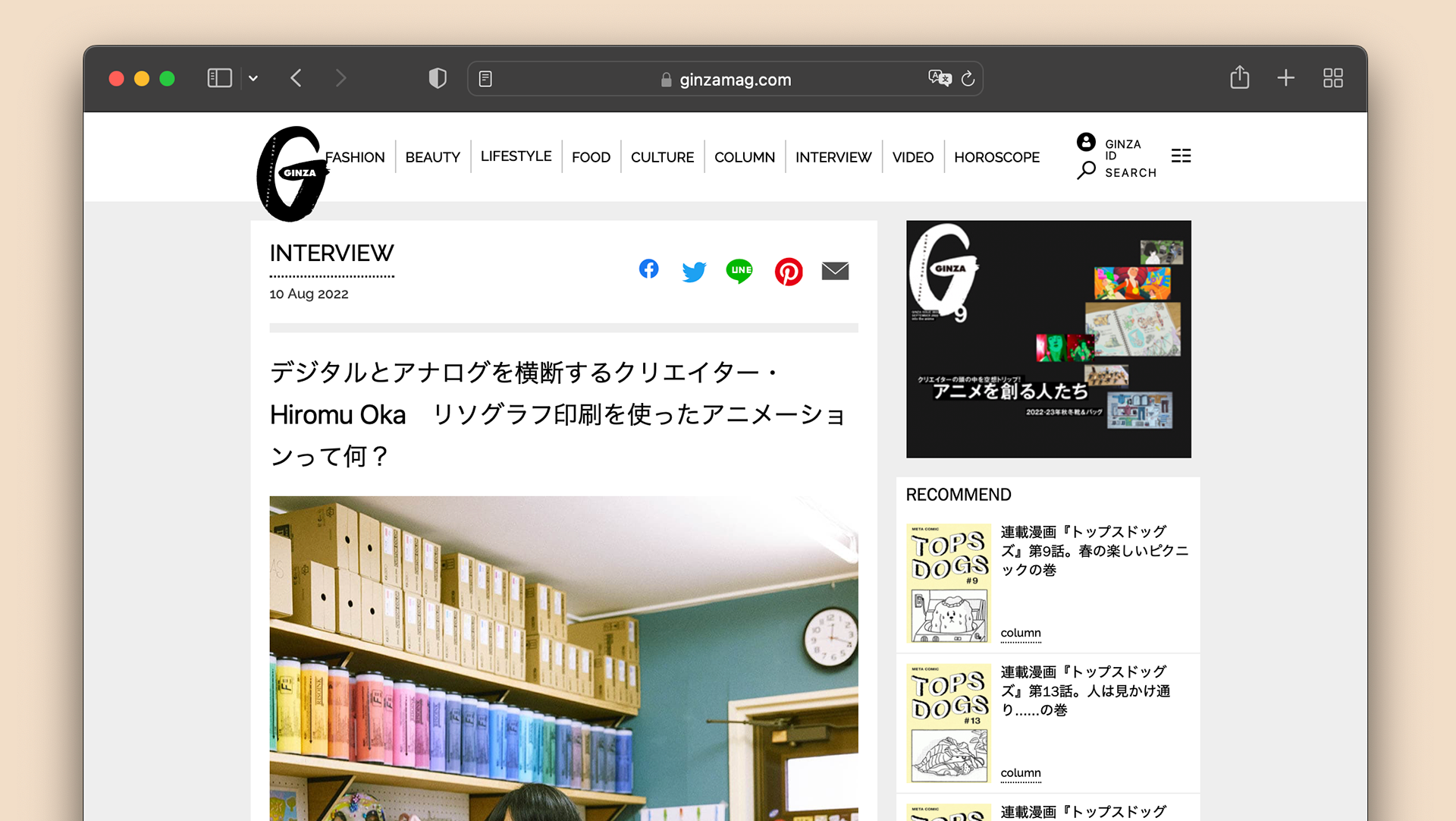
Task: Click the Hiromu Oka article headline
Action: click(560, 414)
